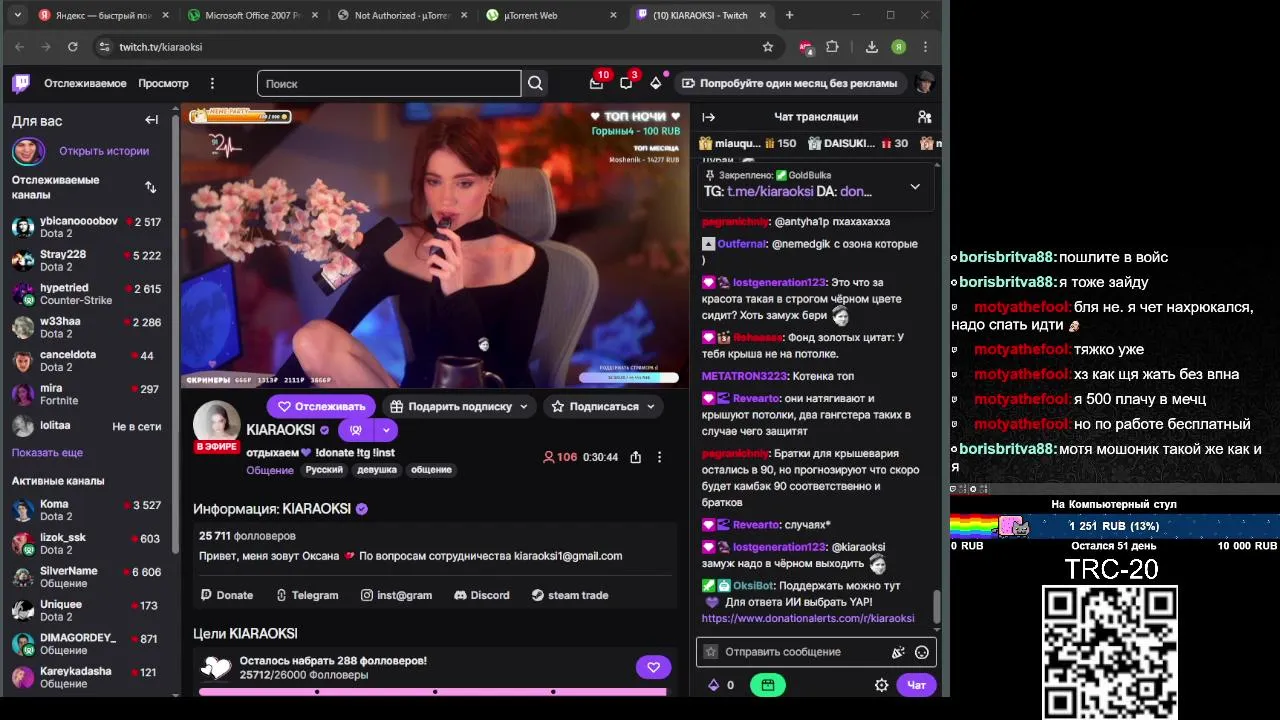Screen dimensions: 1280x720
Task: Click the Отправить сообщение chat input
Action: click(816, 652)
